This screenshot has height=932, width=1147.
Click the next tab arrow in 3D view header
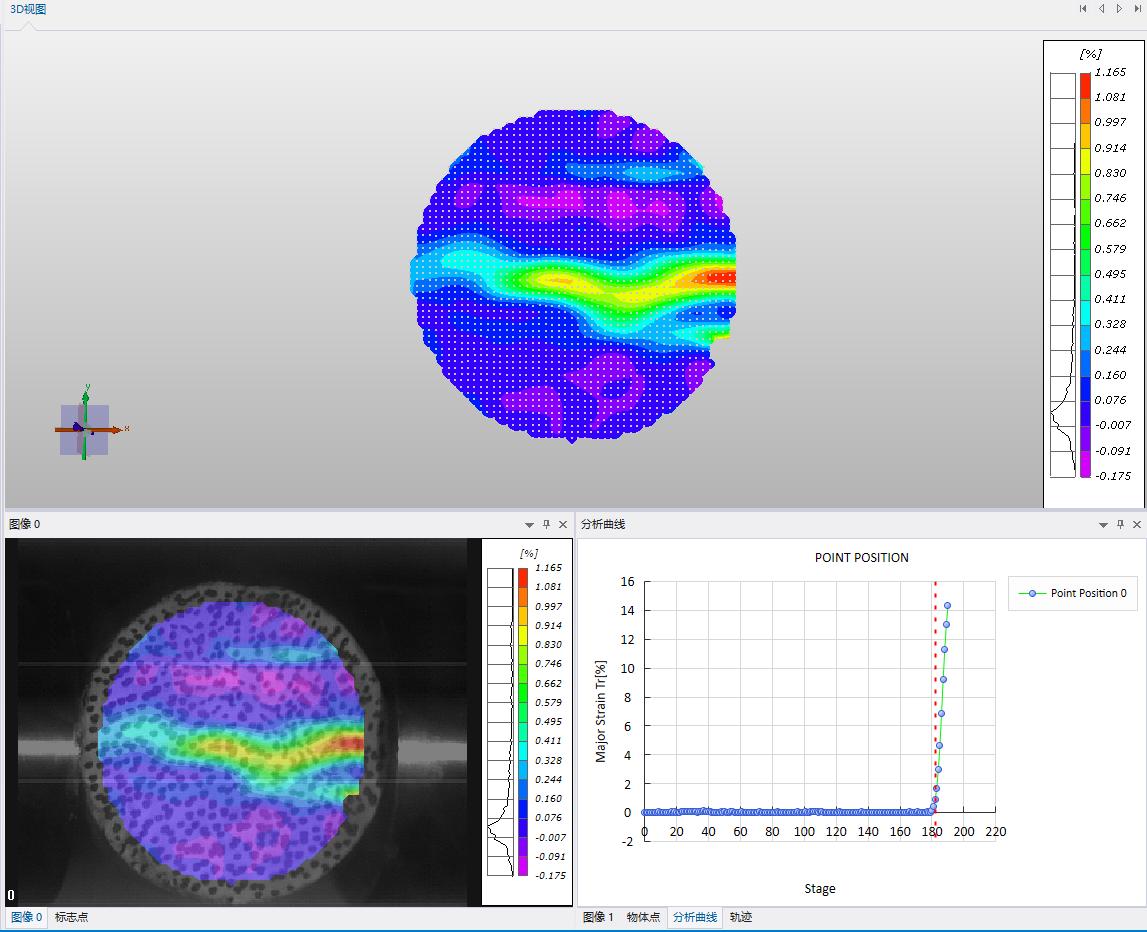click(1119, 9)
